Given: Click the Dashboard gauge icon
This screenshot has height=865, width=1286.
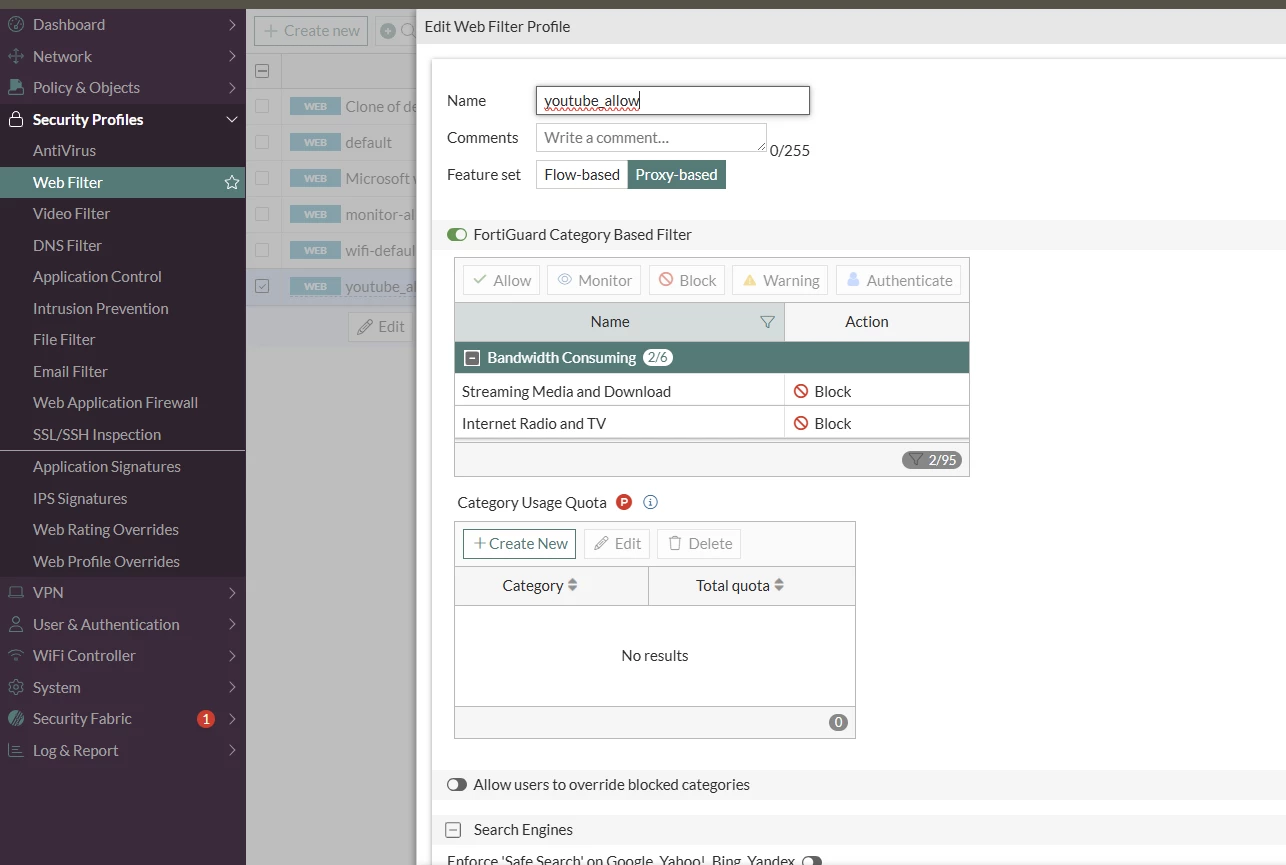Looking at the screenshot, I should [x=15, y=24].
